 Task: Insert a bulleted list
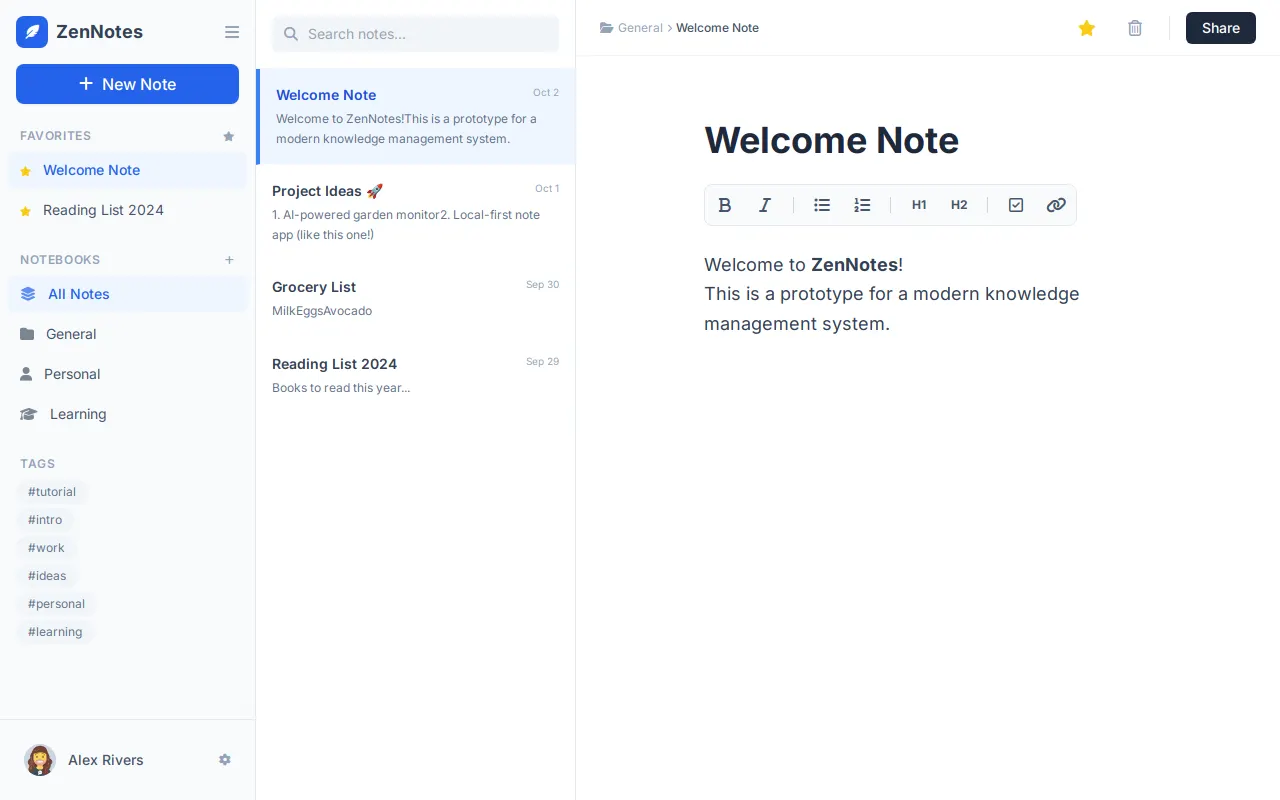pyautogui.click(x=822, y=205)
